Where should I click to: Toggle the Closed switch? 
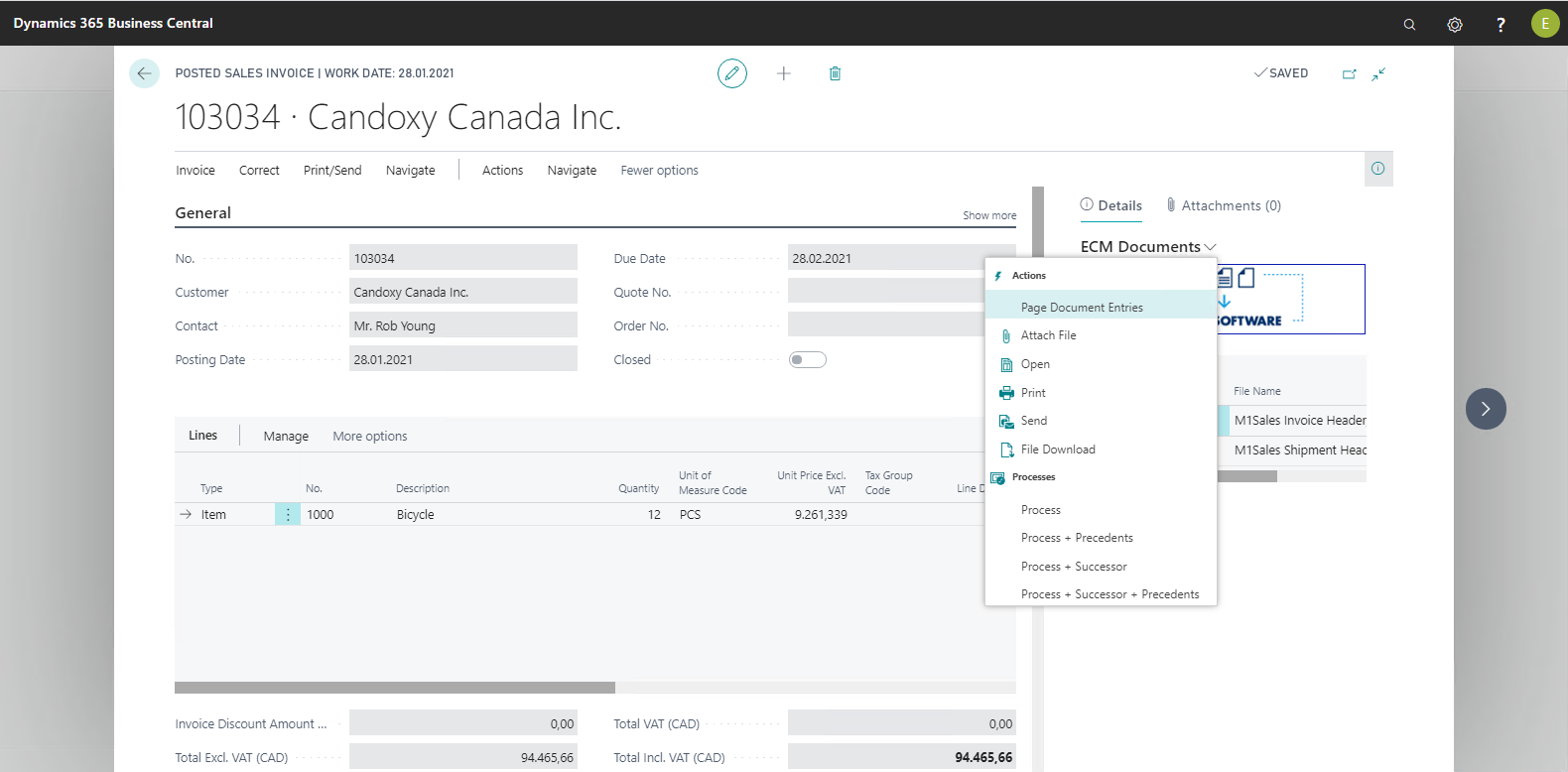pyautogui.click(x=807, y=359)
